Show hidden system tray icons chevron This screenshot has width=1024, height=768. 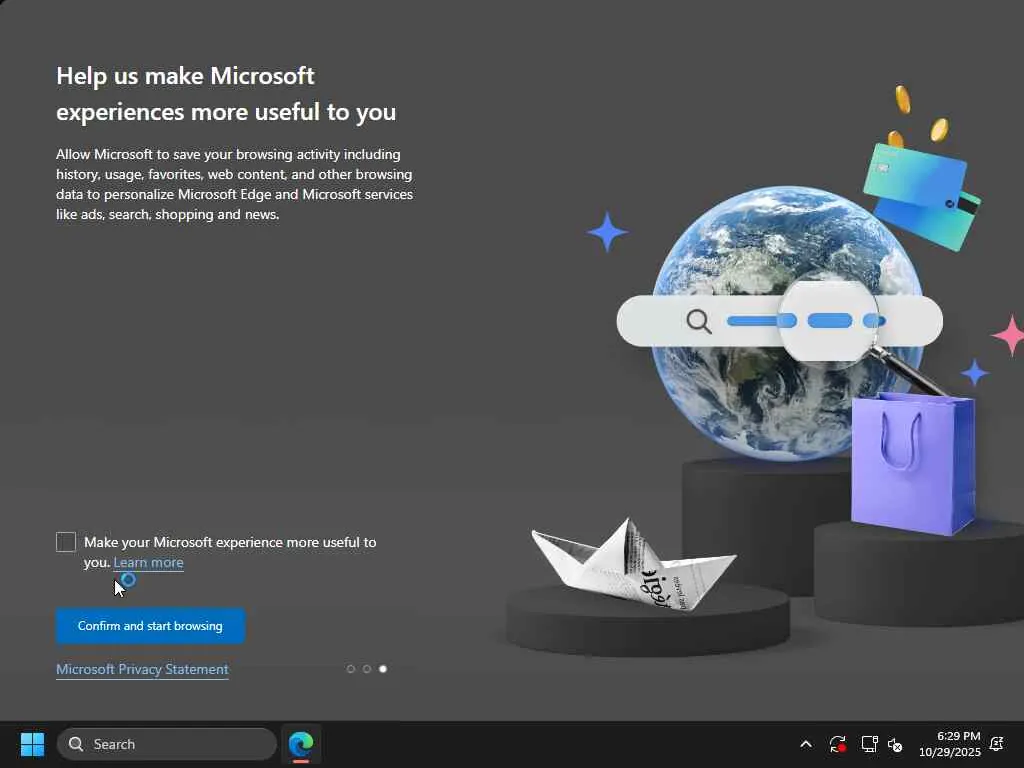point(806,744)
